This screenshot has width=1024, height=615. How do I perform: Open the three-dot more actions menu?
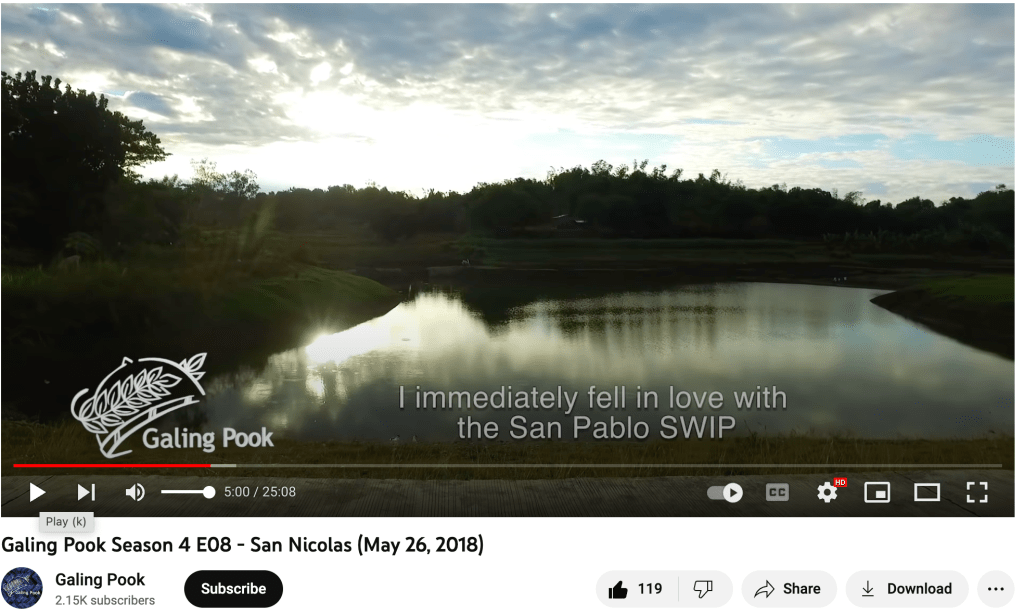tap(996, 589)
